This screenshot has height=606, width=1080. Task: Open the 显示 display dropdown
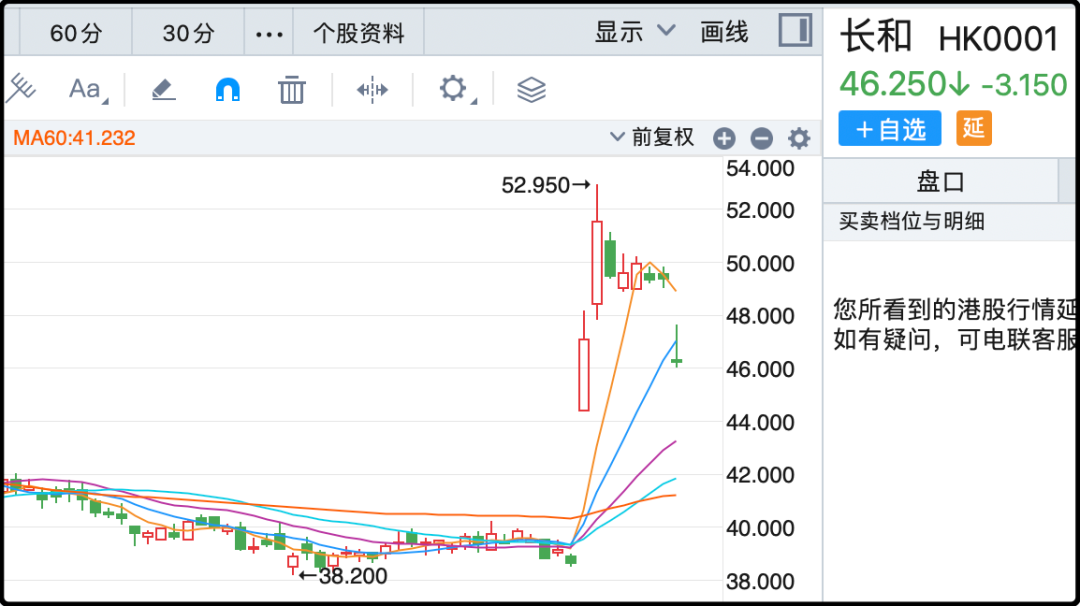[x=635, y=32]
